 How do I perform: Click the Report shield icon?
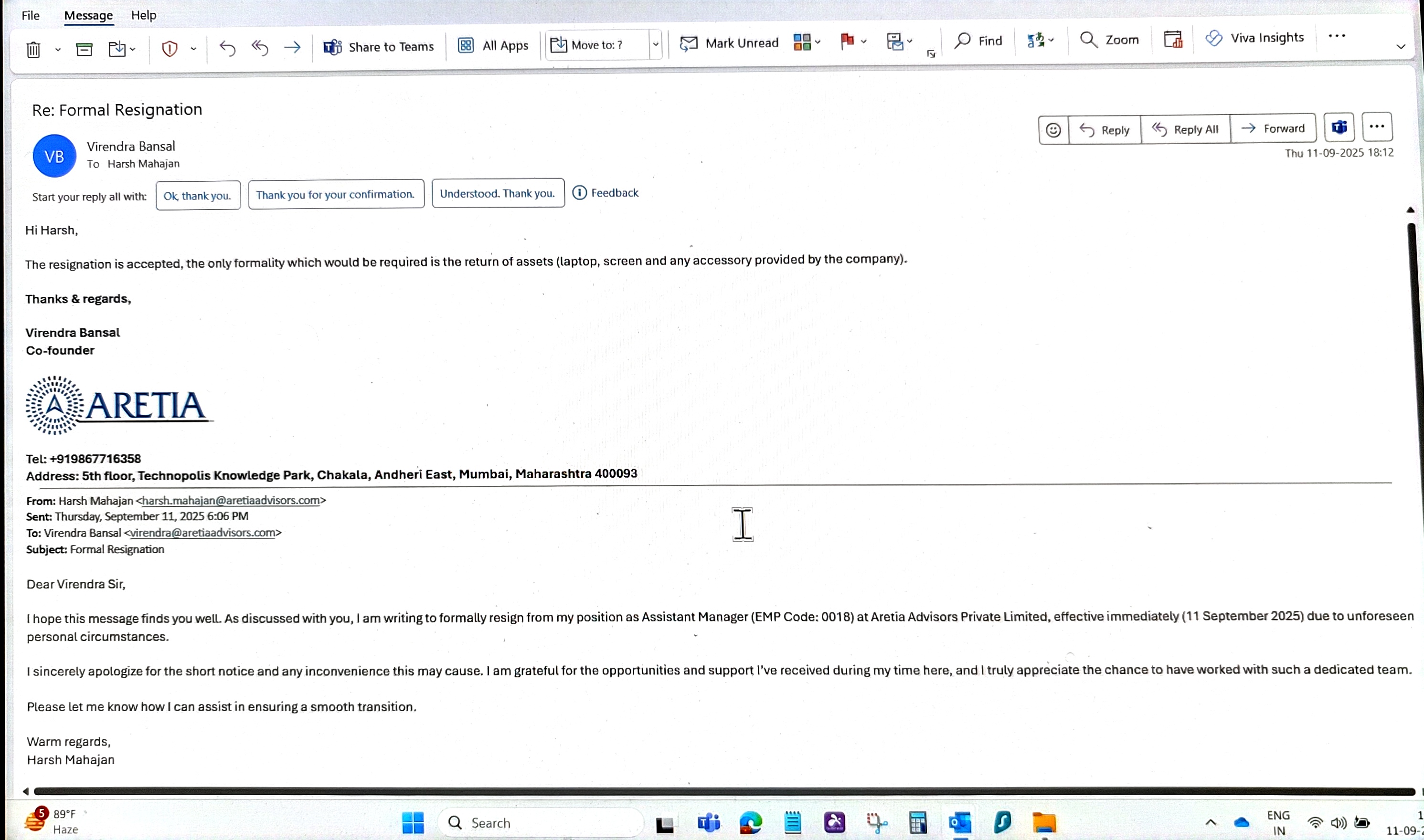coord(170,49)
